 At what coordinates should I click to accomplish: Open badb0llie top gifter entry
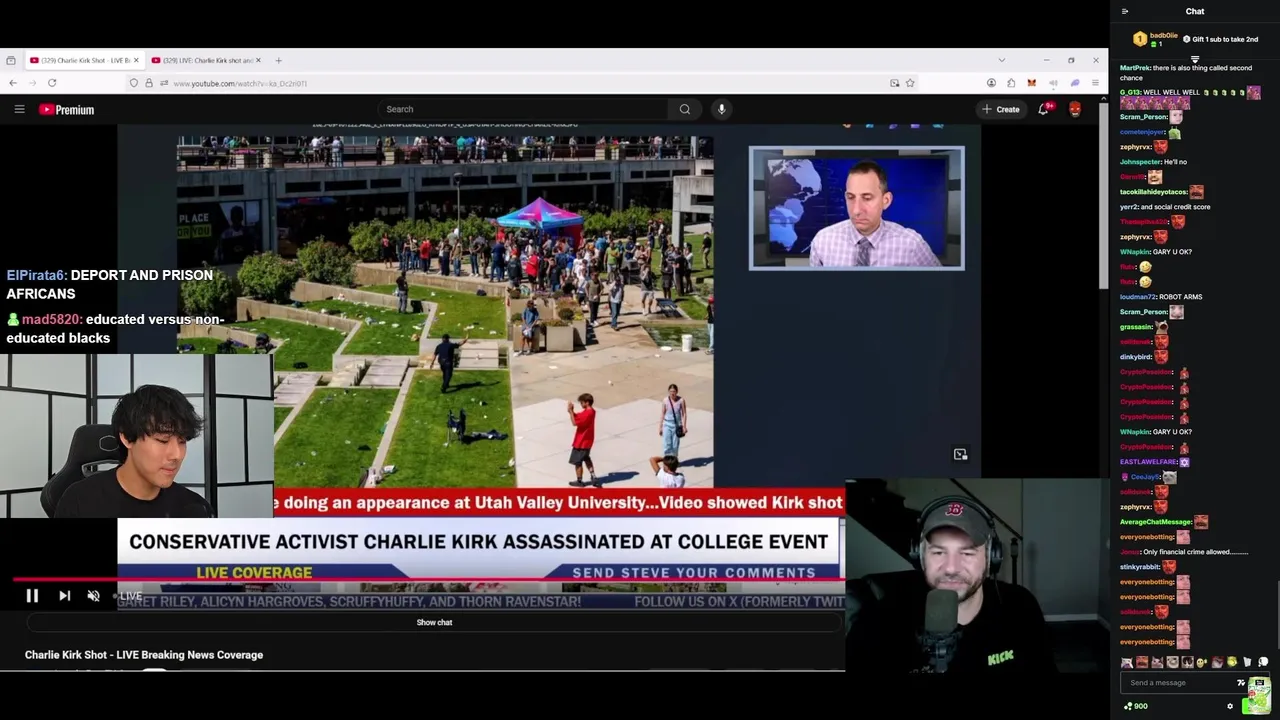(1155, 39)
